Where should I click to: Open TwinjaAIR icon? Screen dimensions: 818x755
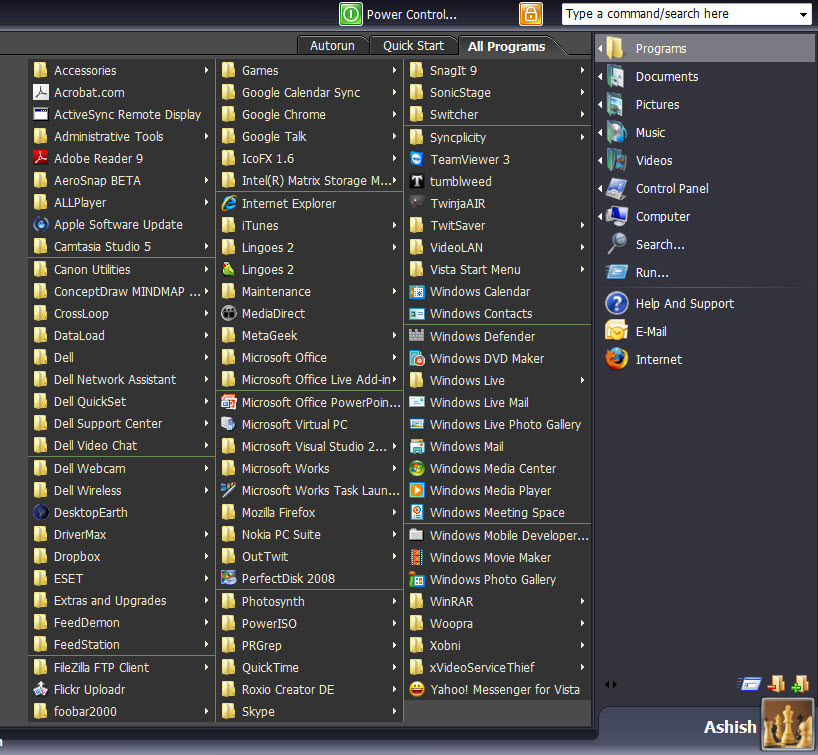(416, 202)
